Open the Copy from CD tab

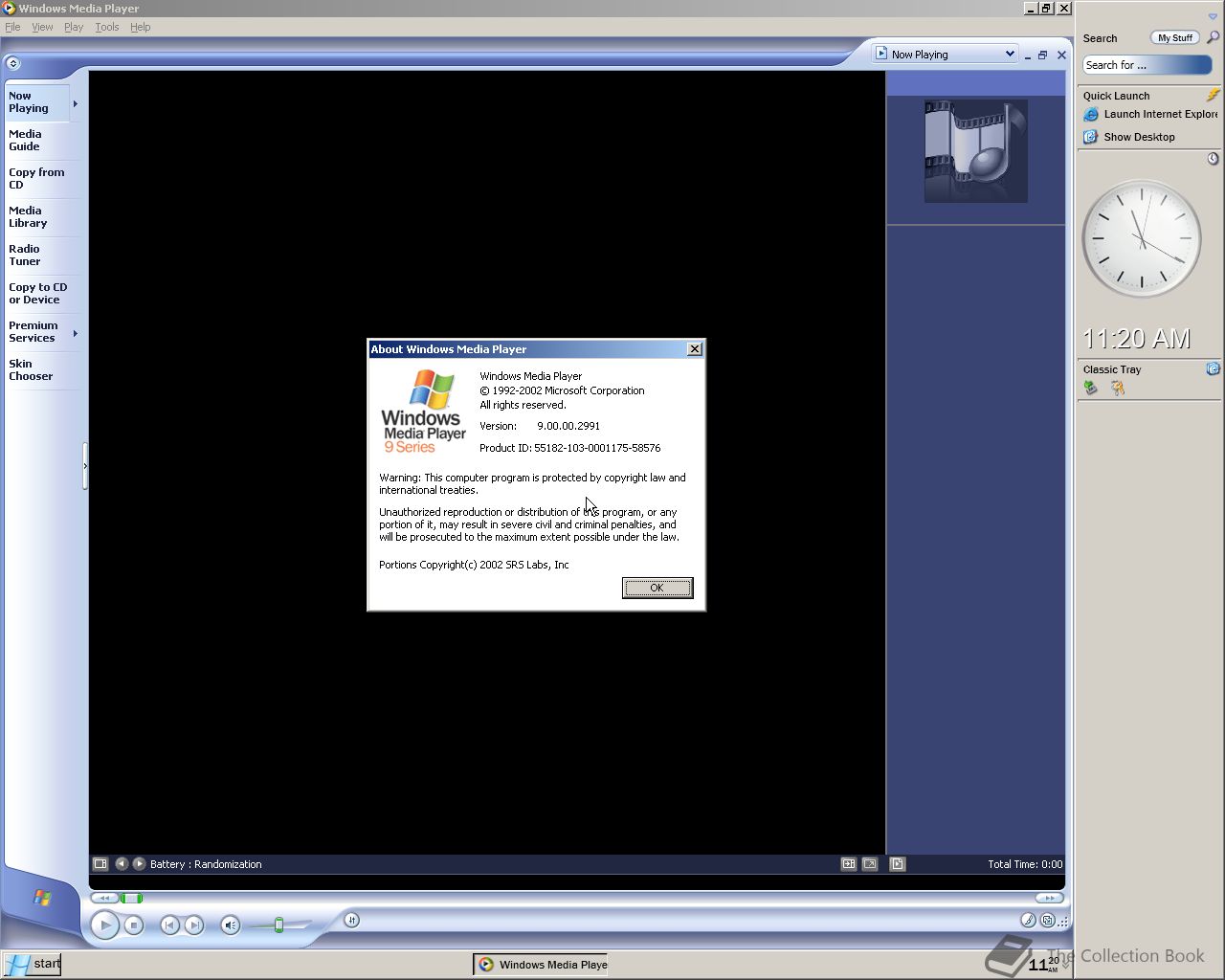[x=42, y=179]
